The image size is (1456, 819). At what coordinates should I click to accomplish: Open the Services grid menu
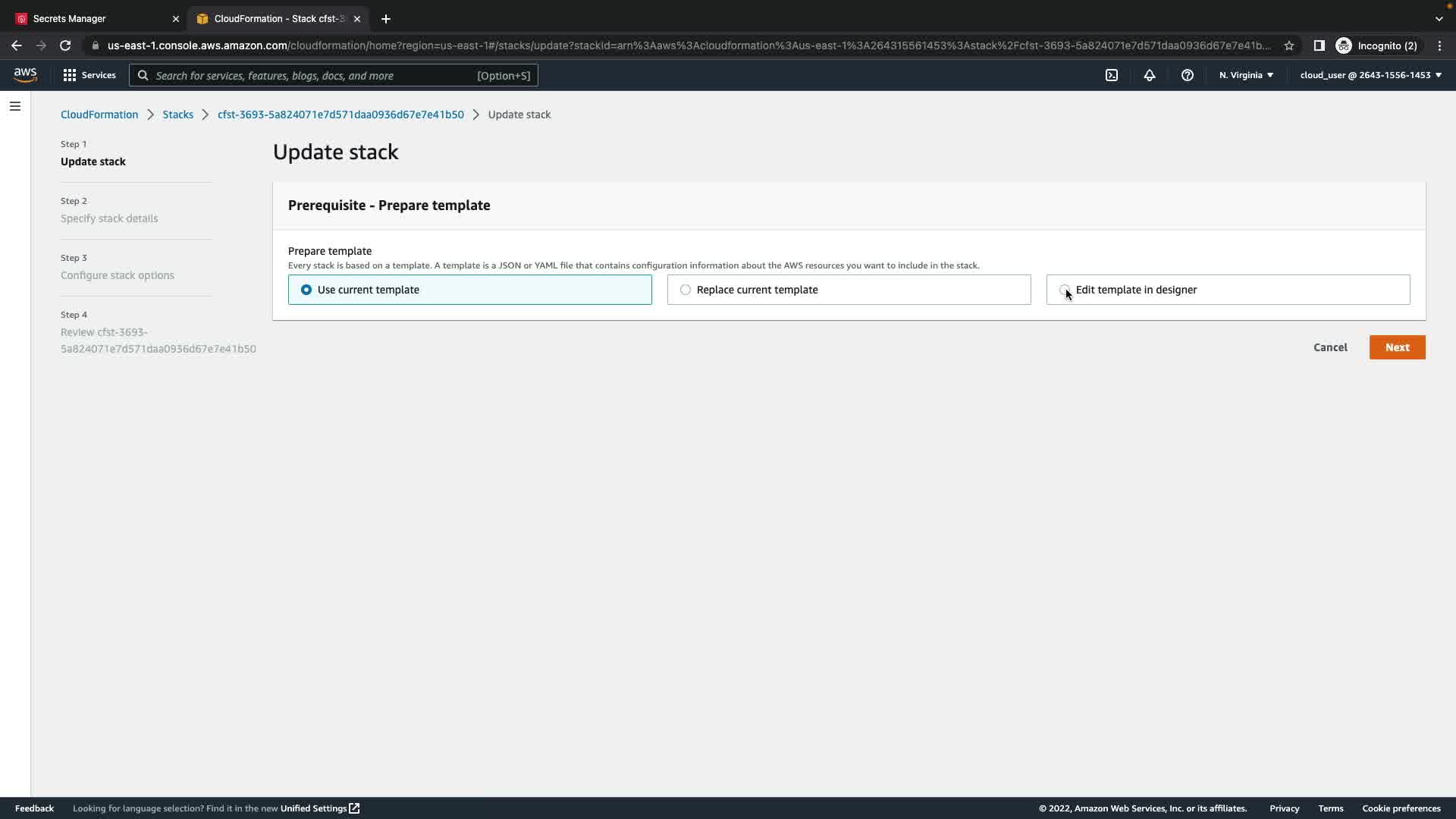(89, 75)
